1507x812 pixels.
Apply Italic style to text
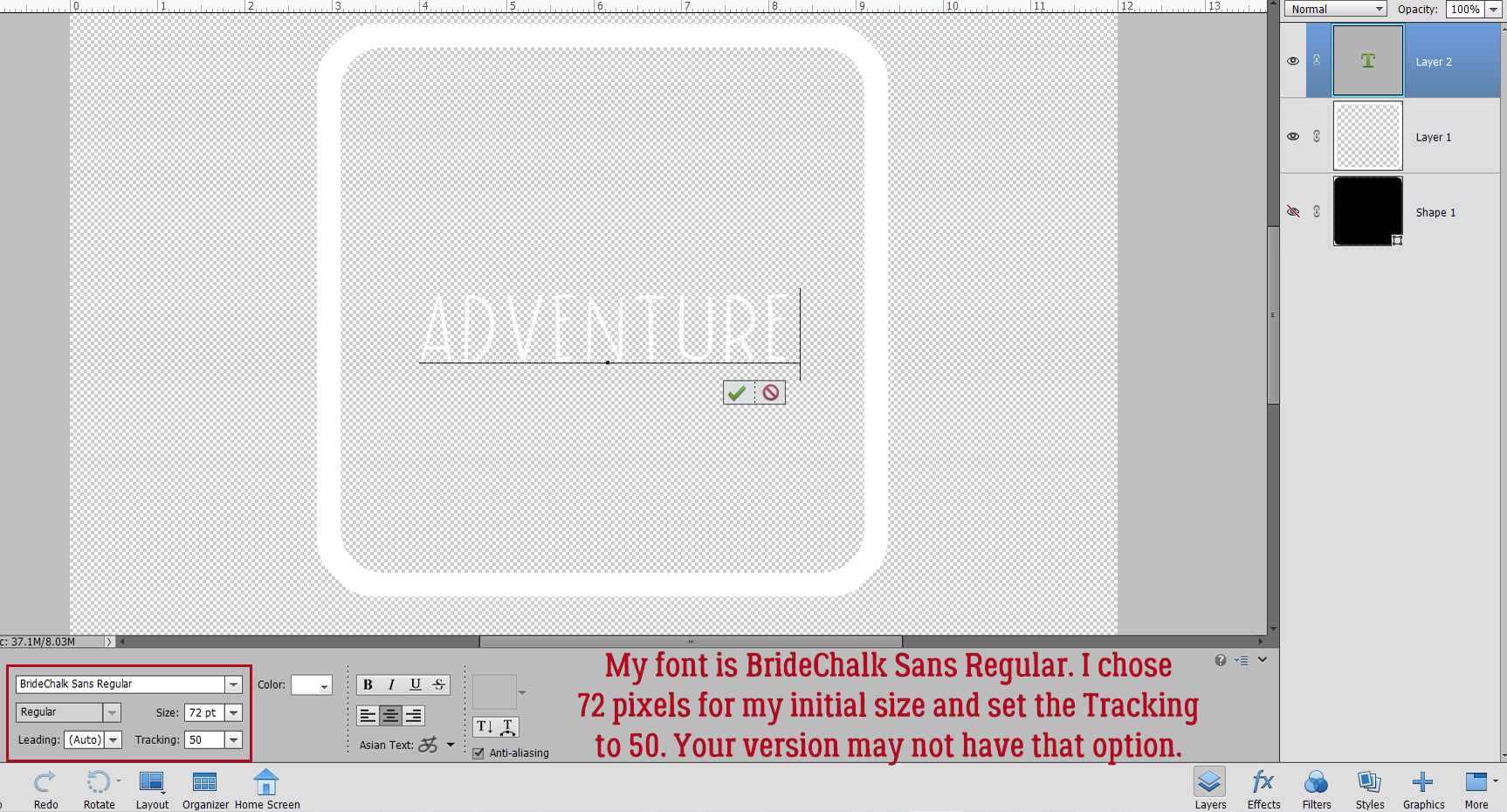click(391, 685)
